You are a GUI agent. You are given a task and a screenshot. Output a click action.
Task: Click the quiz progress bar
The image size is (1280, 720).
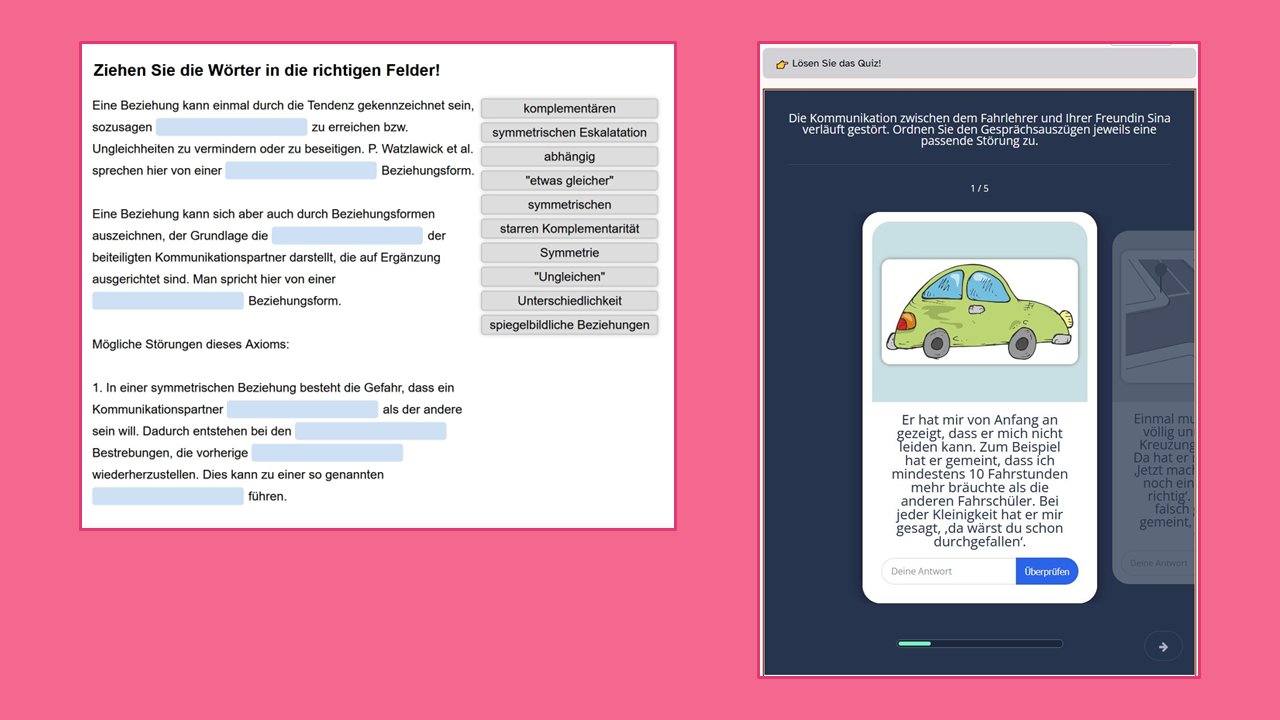pyautogui.click(x=979, y=643)
